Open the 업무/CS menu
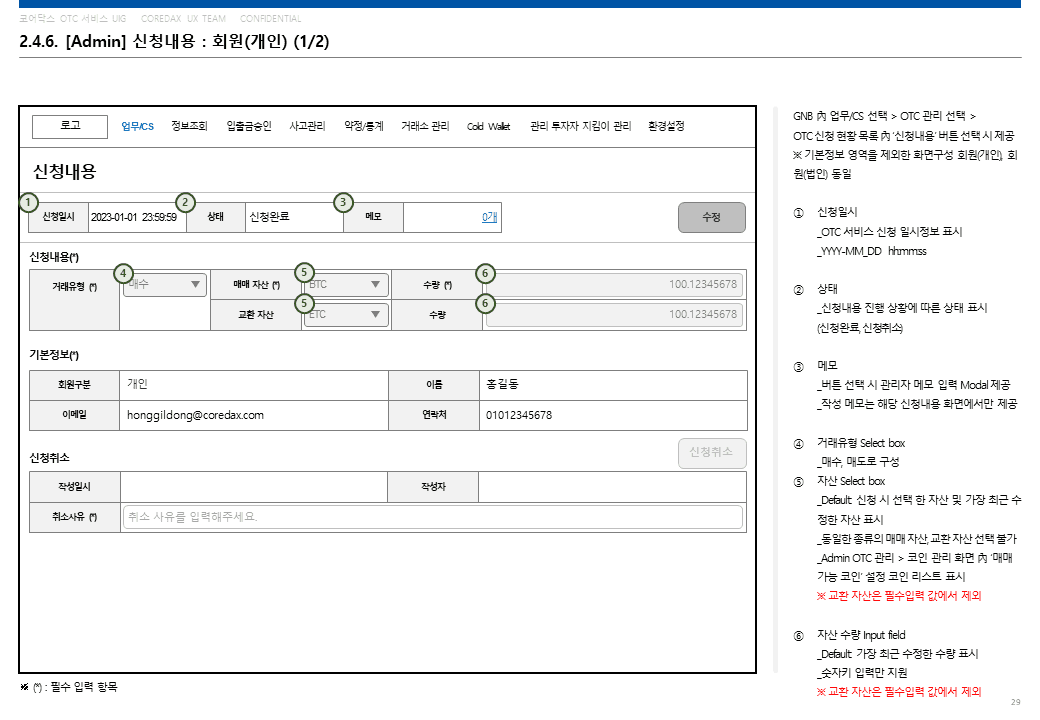The width and height of the screenshot is (1040, 720). point(137,126)
